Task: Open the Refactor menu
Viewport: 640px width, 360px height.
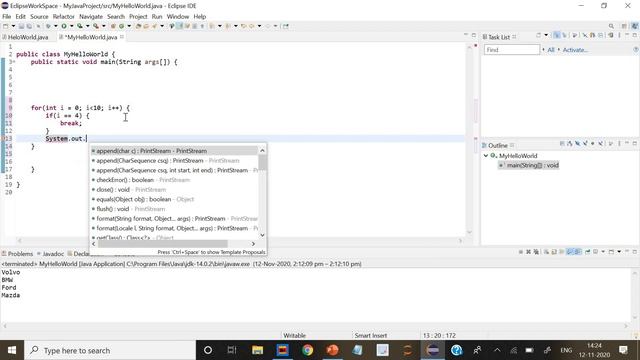Action: (x=64, y=17)
